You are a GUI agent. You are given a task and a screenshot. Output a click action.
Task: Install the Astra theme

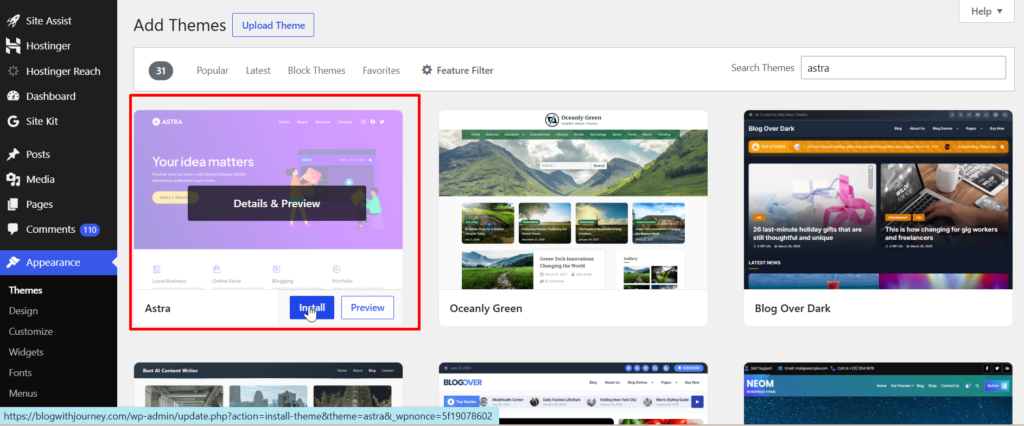(312, 308)
